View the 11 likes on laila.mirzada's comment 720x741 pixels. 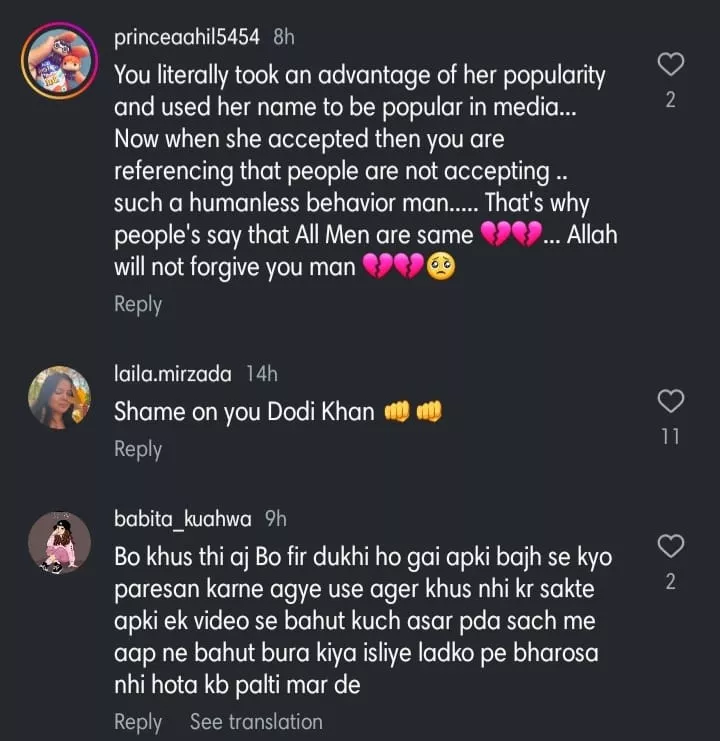[671, 437]
